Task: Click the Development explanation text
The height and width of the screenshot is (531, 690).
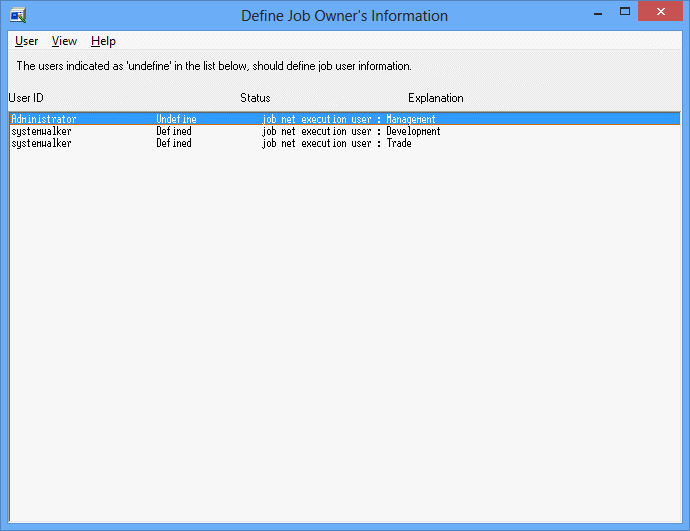Action: (413, 131)
